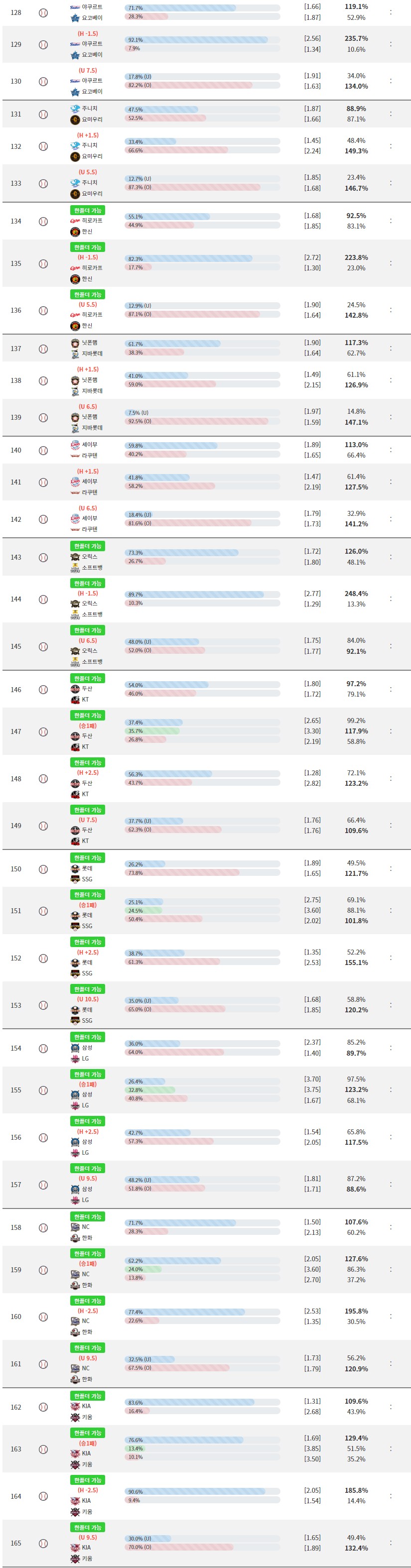The width and height of the screenshot is (411, 1568).
Task: Open the three-dot menu for row 134
Action: coord(390,221)
